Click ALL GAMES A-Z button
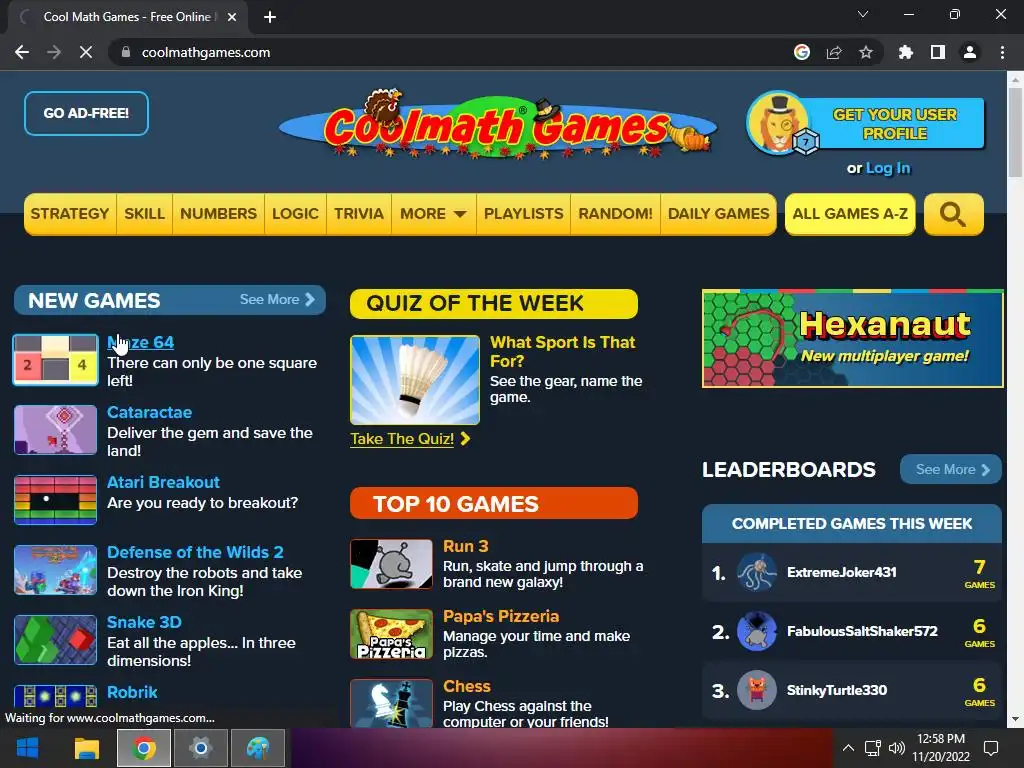Viewport: 1024px width, 768px height. coord(850,214)
